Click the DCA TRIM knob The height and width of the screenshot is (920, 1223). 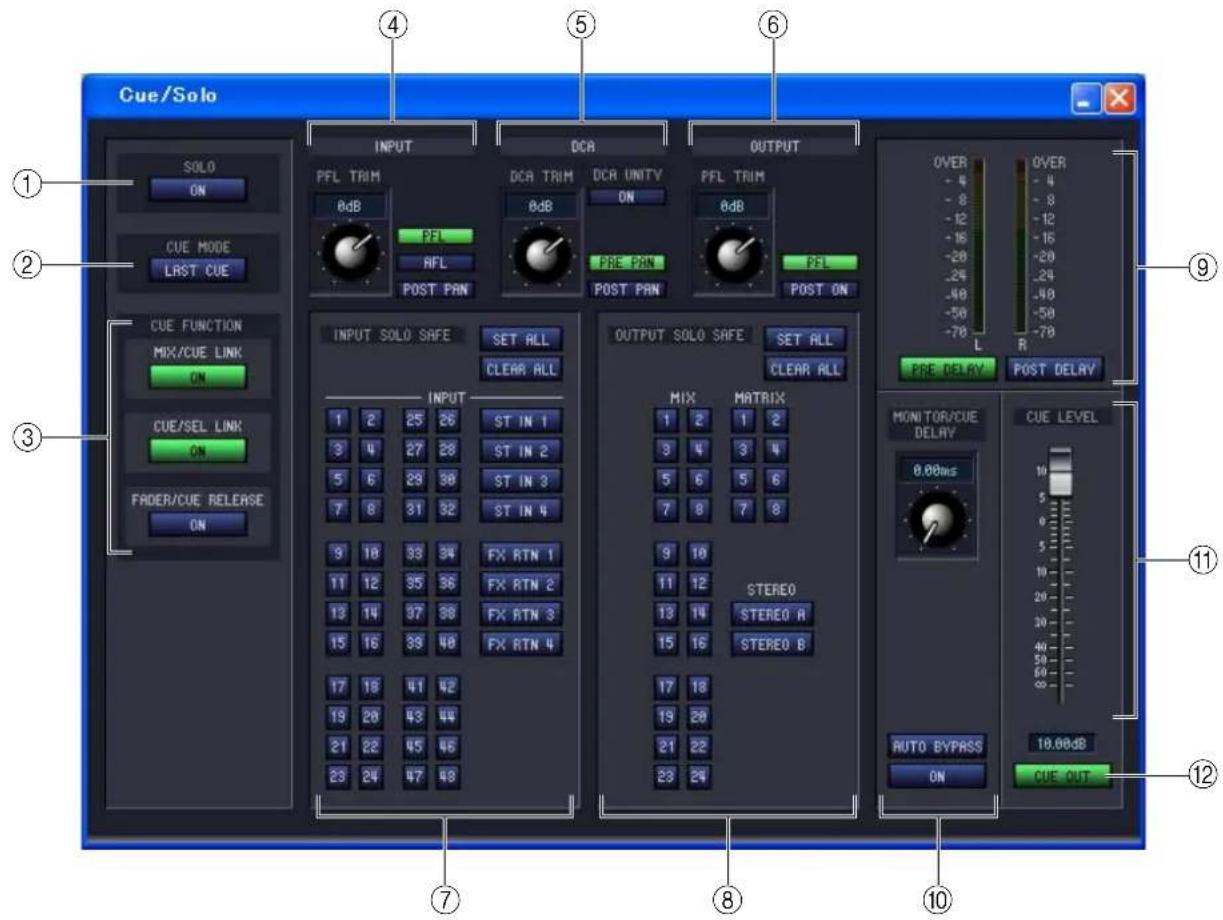pyautogui.click(x=542, y=254)
